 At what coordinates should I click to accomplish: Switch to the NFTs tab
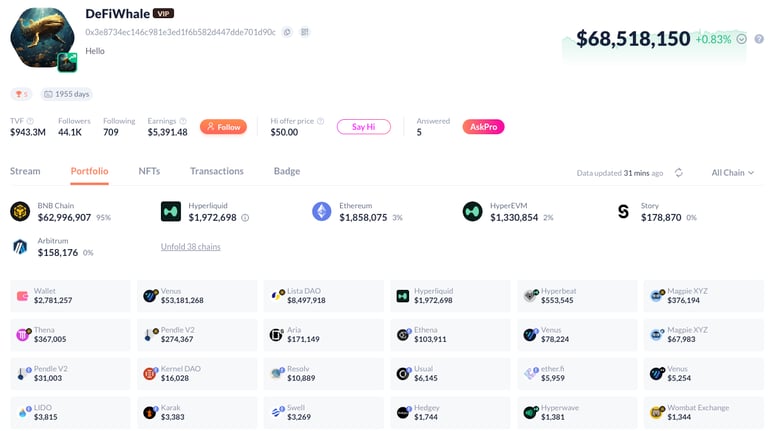coord(149,171)
